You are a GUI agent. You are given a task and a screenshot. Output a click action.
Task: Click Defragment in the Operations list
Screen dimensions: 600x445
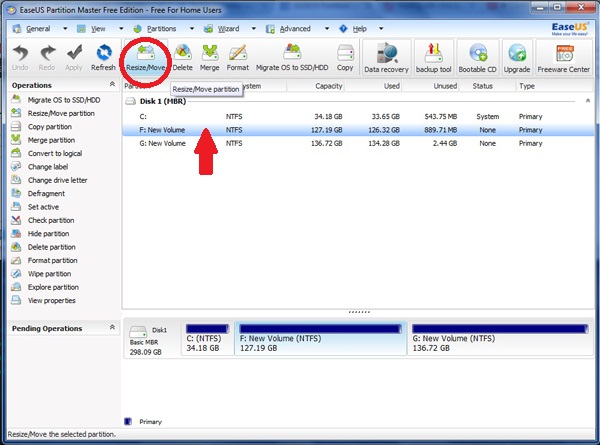[46, 193]
